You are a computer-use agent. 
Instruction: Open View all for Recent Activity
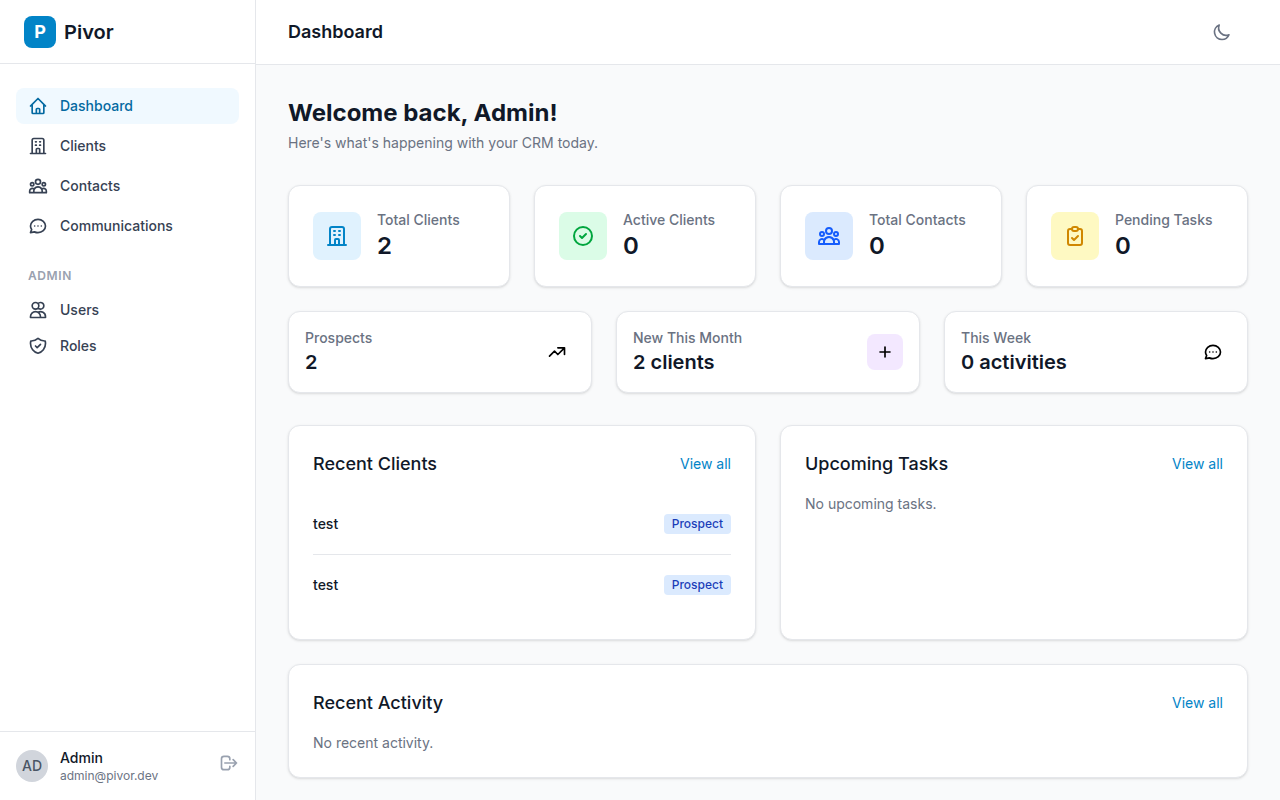click(1197, 702)
